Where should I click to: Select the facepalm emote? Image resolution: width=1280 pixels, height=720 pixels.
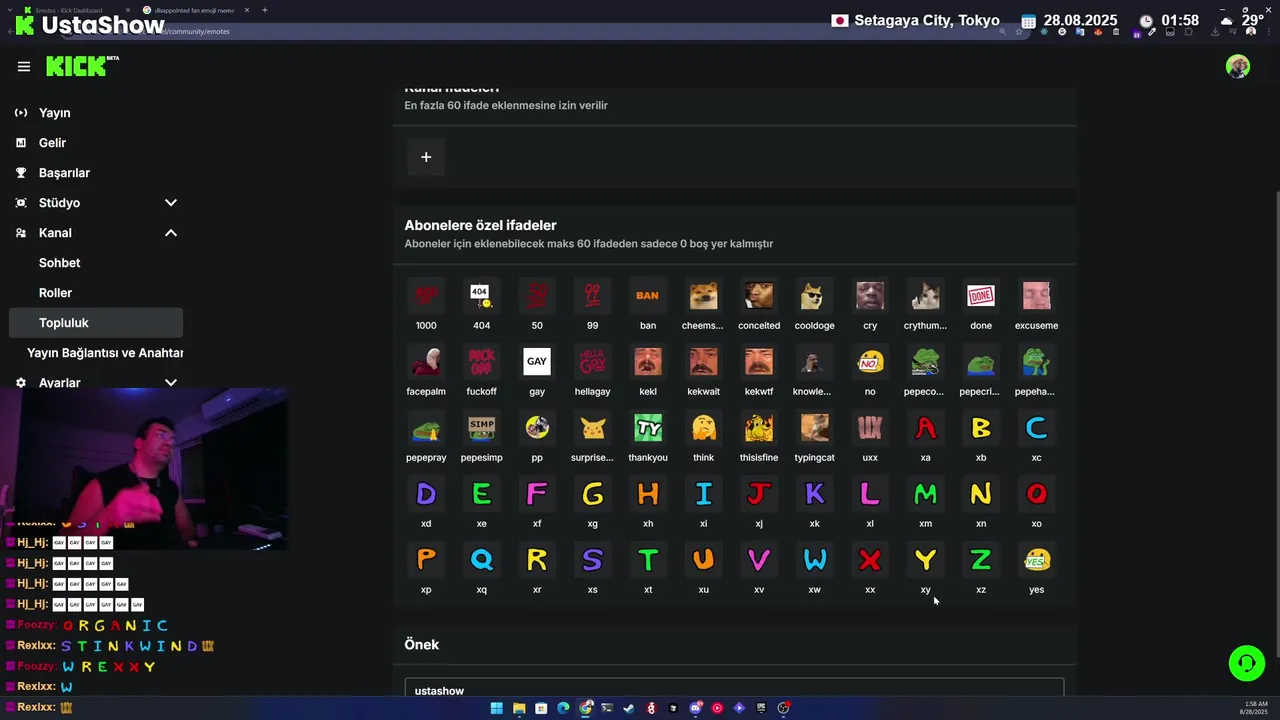click(426, 362)
